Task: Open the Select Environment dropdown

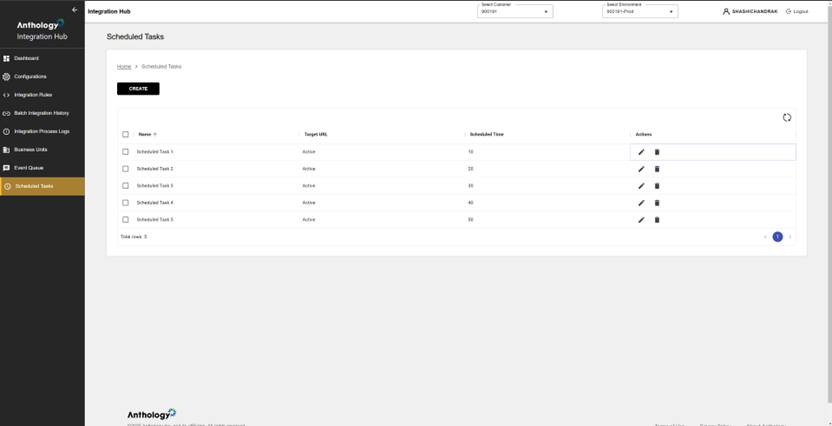Action: (640, 11)
